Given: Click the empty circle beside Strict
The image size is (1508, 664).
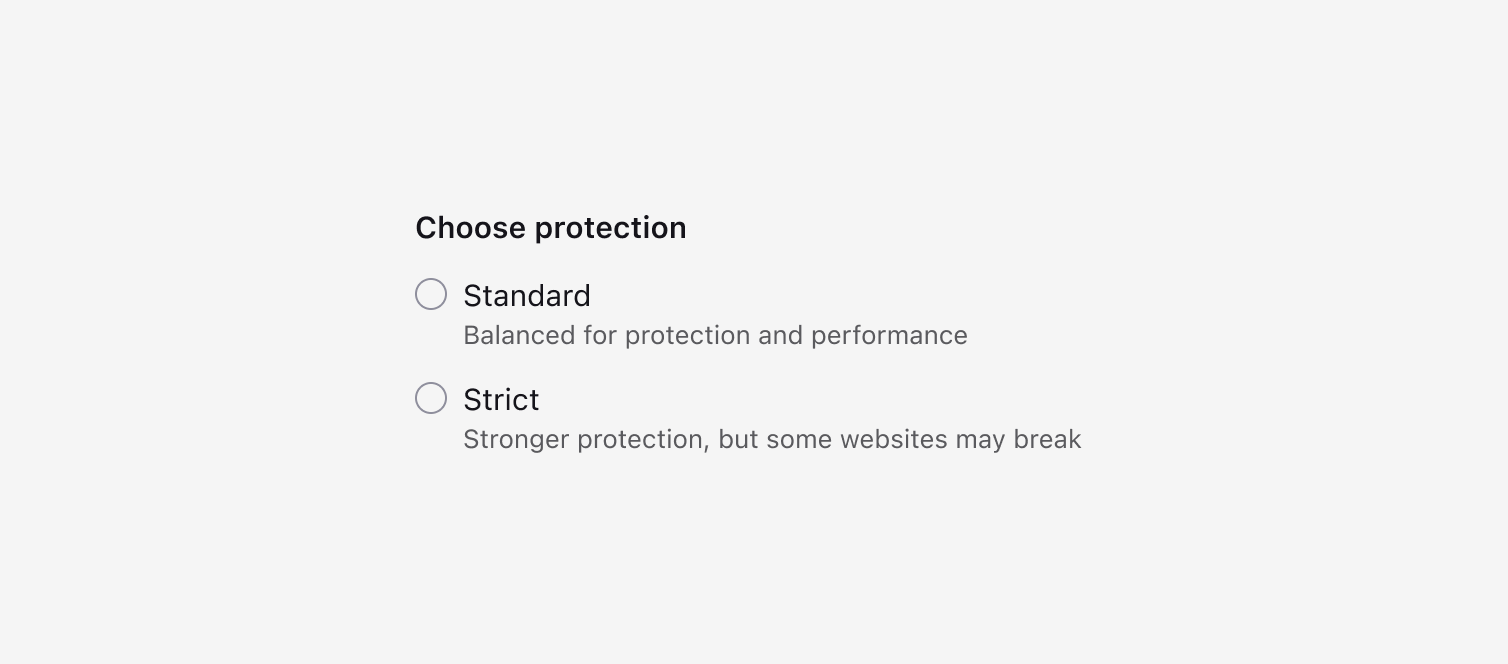Looking at the screenshot, I should click(431, 398).
